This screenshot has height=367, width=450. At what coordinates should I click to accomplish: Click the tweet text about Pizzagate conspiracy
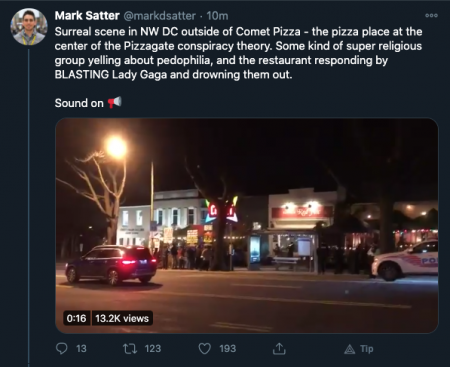coord(238,53)
